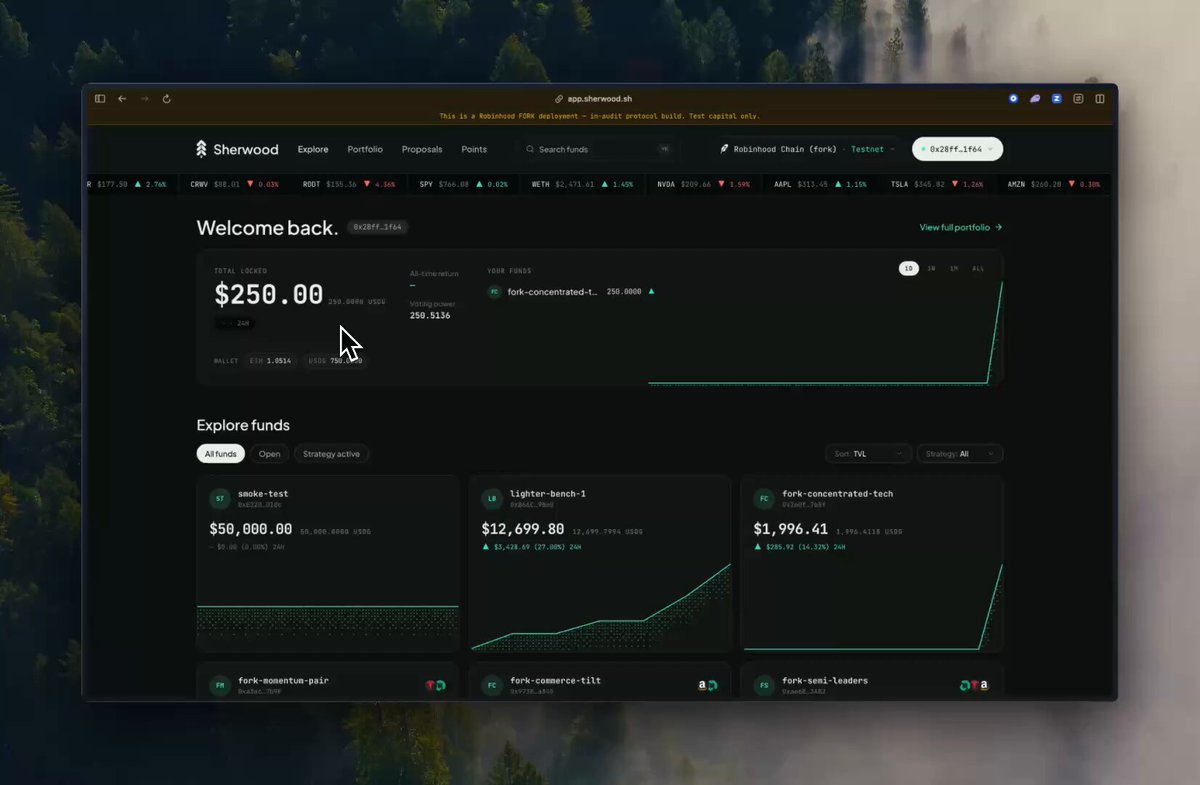Switch chart range to ALL
Screen dimensions: 1200x785
click(978, 268)
